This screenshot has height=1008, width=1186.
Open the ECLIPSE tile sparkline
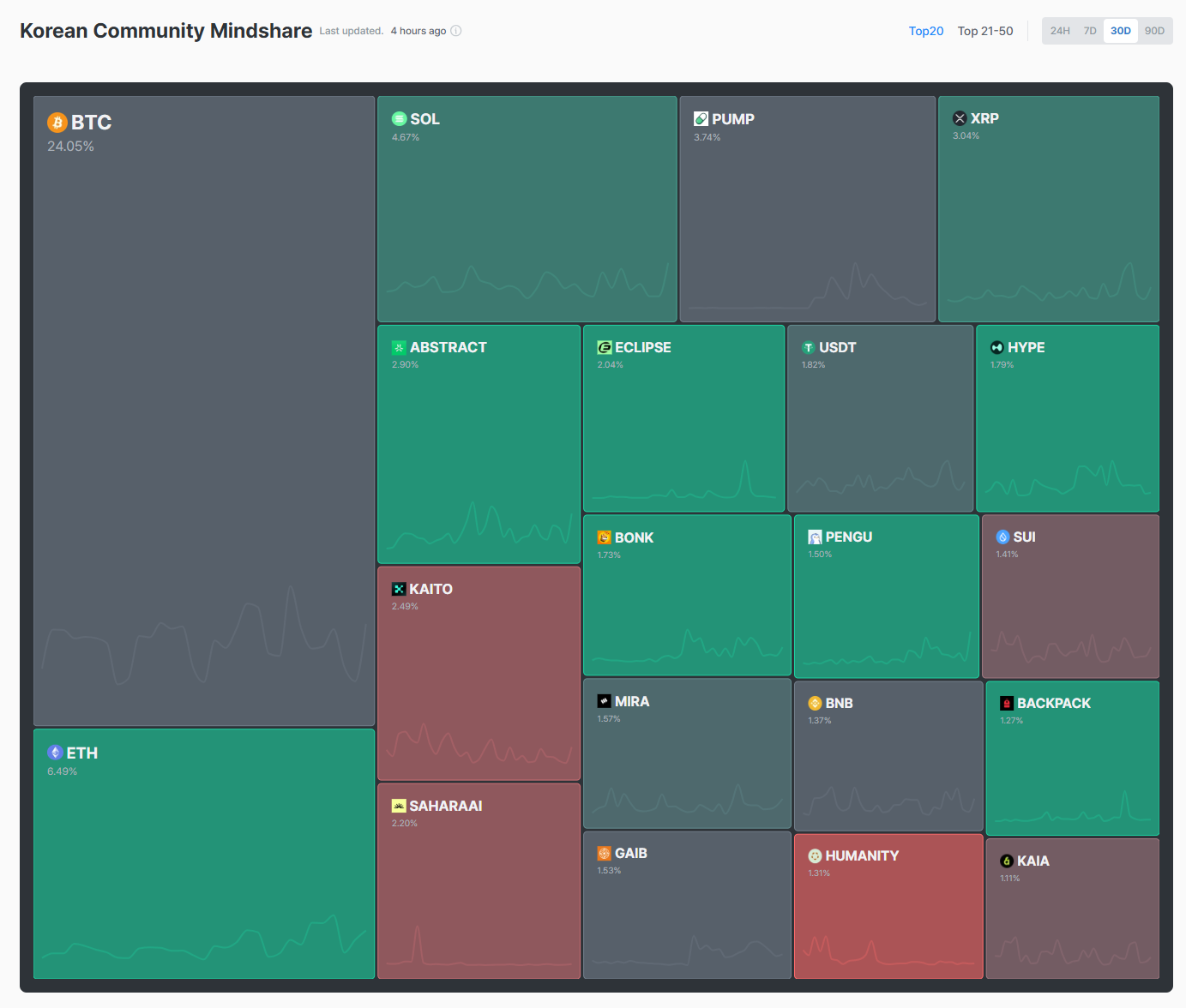pyautogui.click(x=683, y=480)
